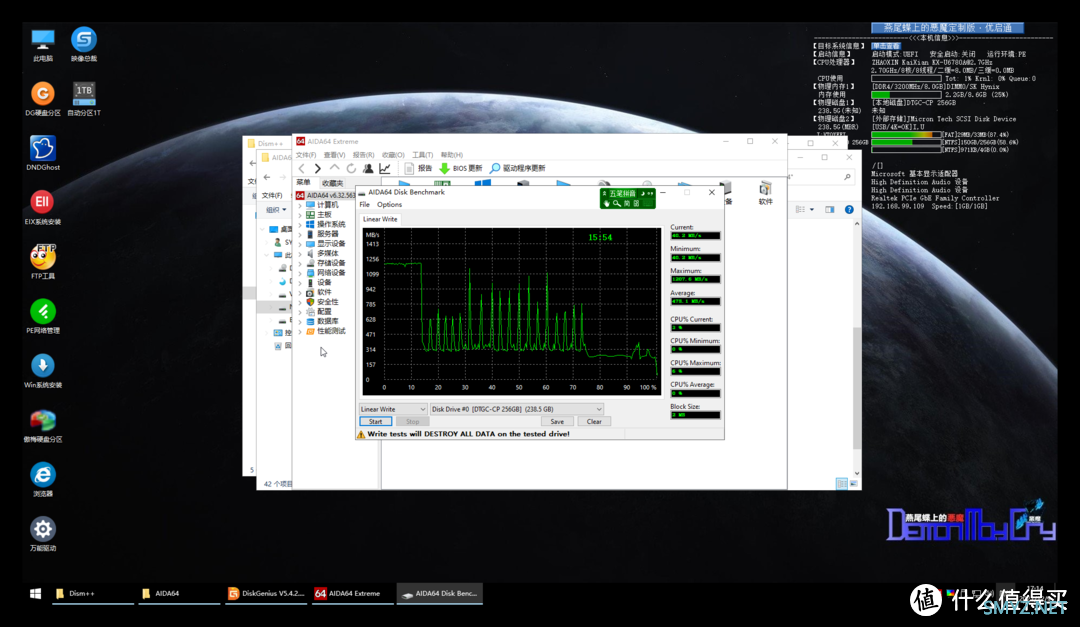Click the BIOS 更新 green arrow button

(x=461, y=168)
